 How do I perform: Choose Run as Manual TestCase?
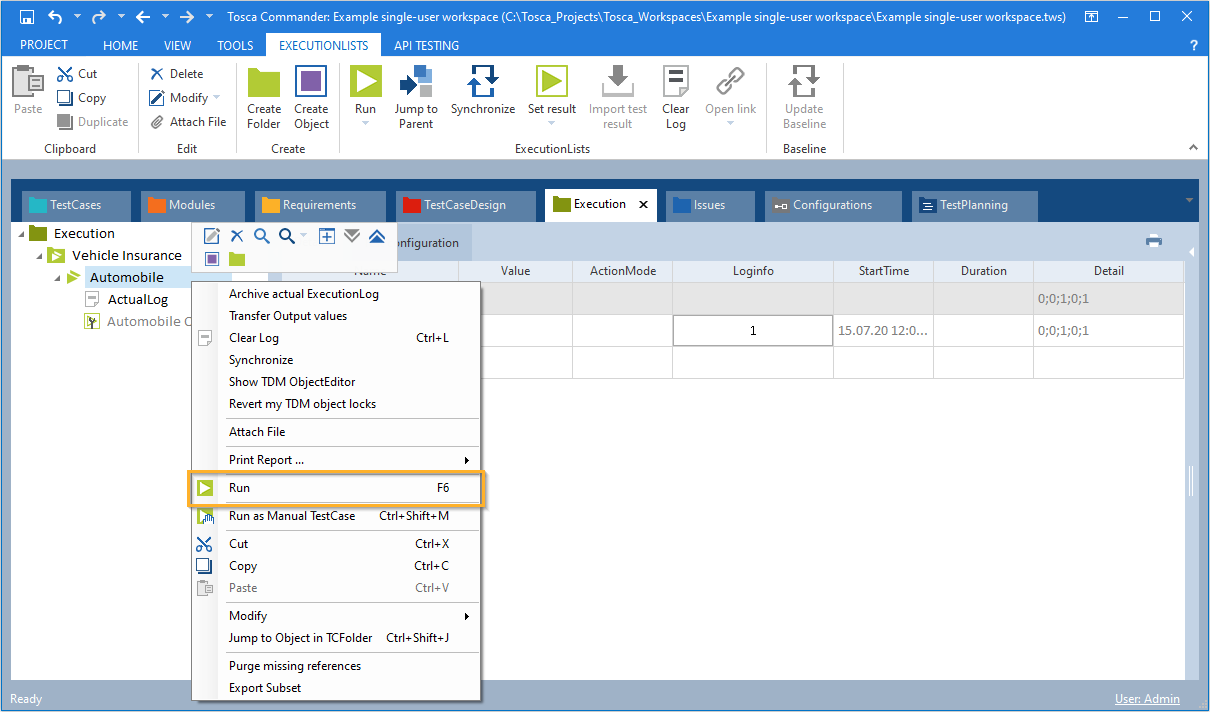pyautogui.click(x=291, y=516)
